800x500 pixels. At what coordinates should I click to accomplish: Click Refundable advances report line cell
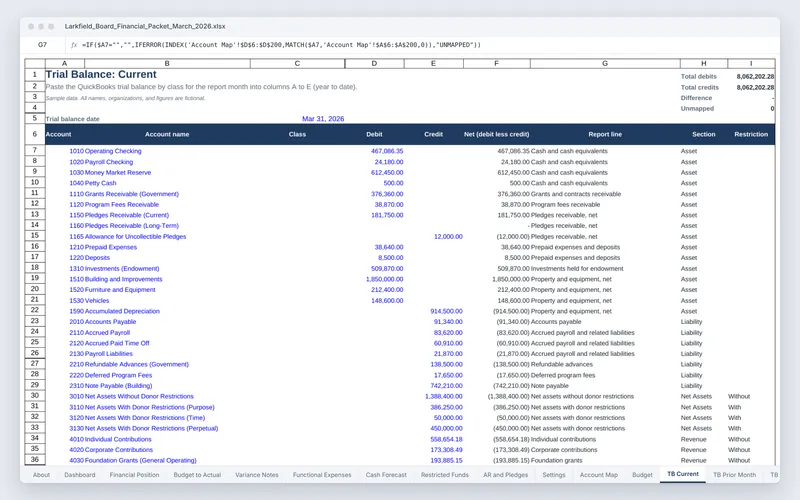(x=562, y=364)
